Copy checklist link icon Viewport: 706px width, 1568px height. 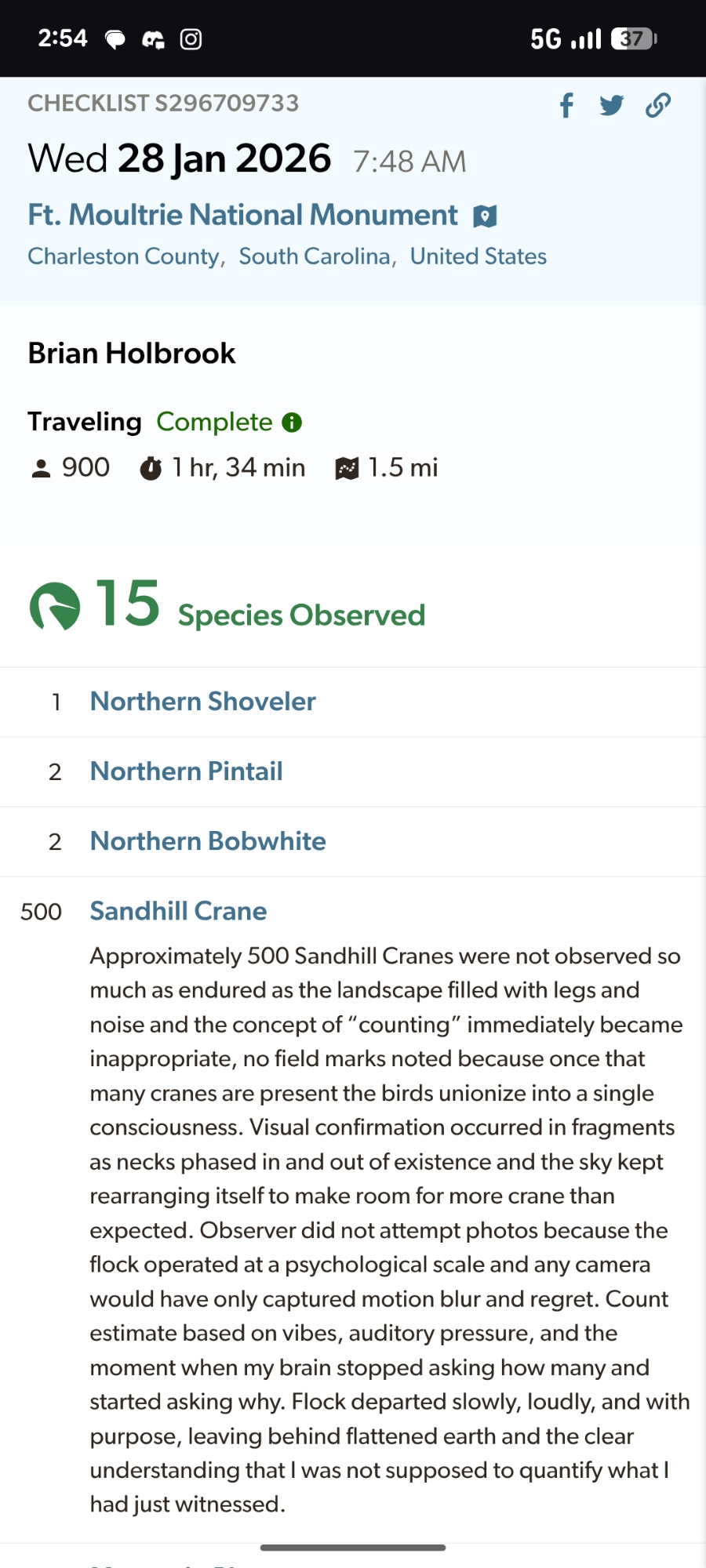(657, 105)
